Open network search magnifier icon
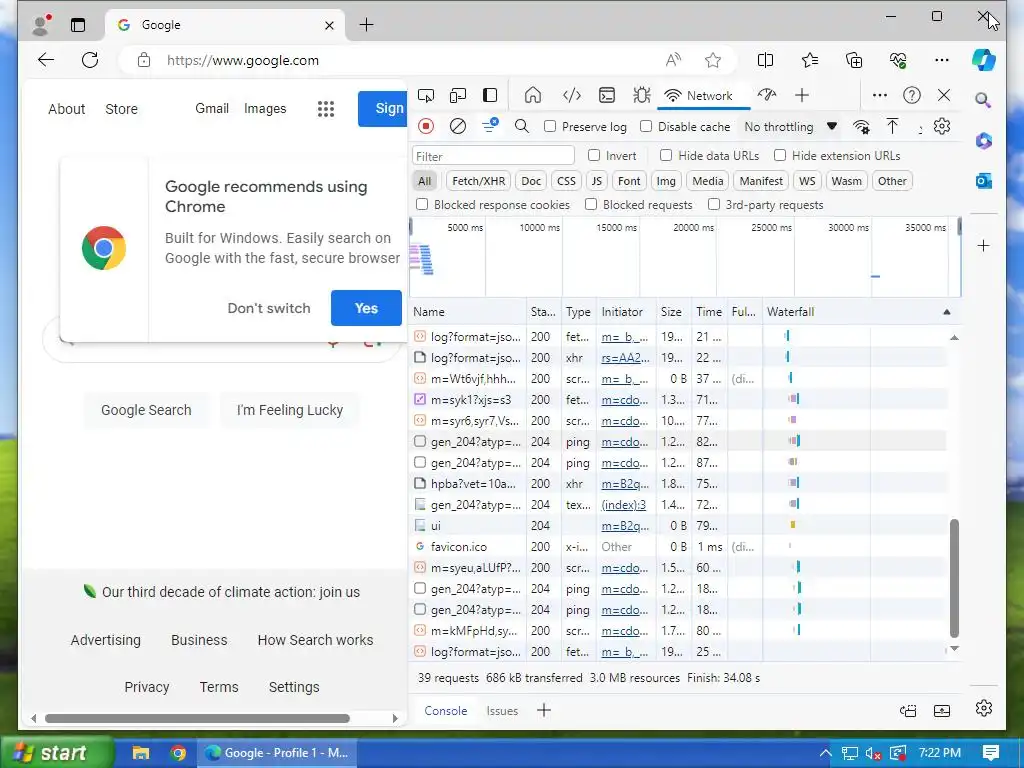 [522, 126]
